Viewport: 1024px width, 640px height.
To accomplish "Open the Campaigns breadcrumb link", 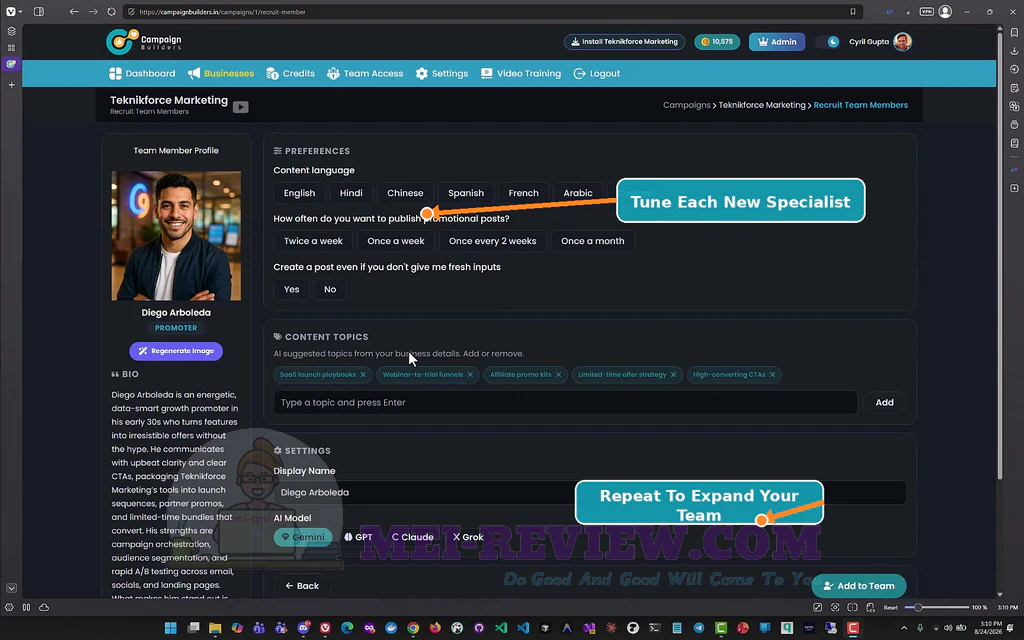I will [686, 105].
